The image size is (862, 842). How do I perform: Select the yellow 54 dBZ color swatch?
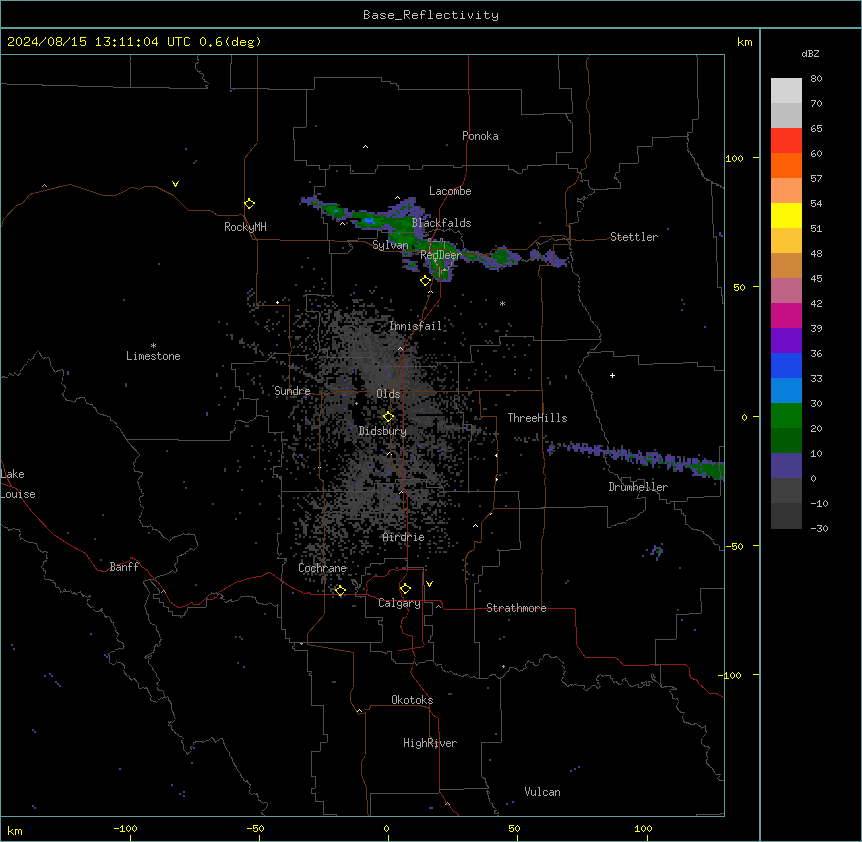786,215
